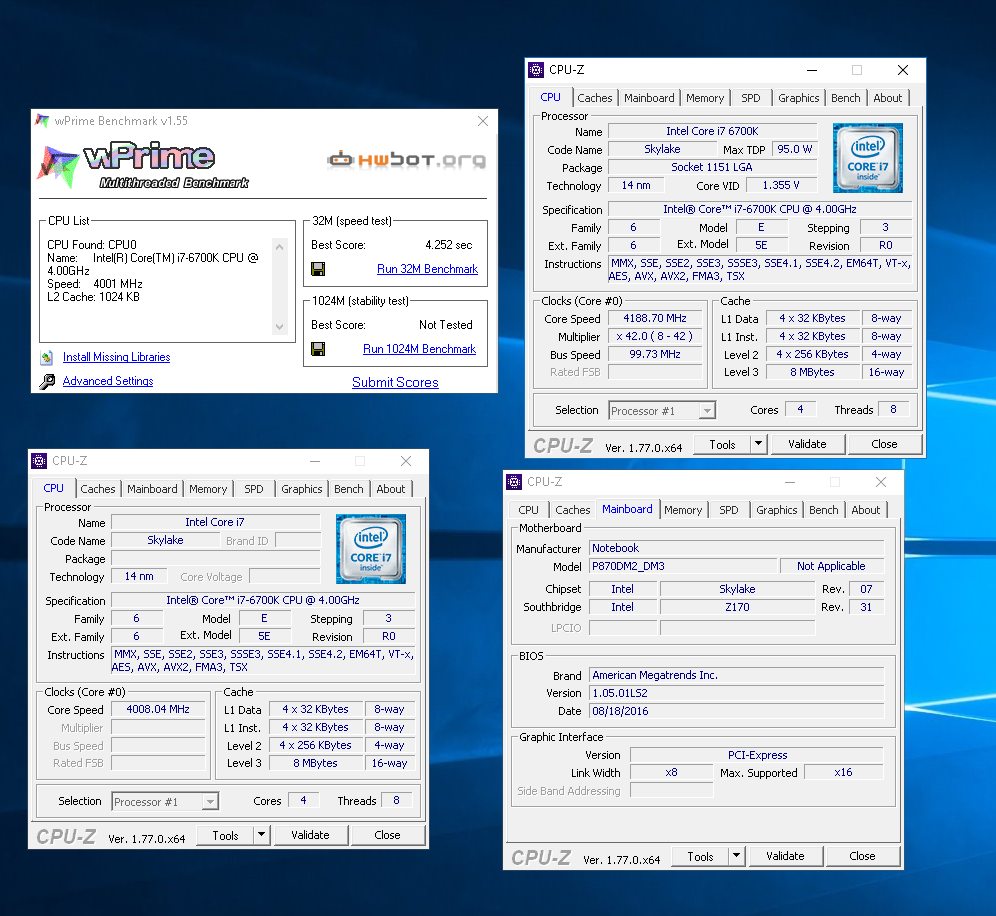Image resolution: width=996 pixels, height=916 pixels.
Task: Click Validate in Mainboard CPU-Z window
Action: pos(785,856)
